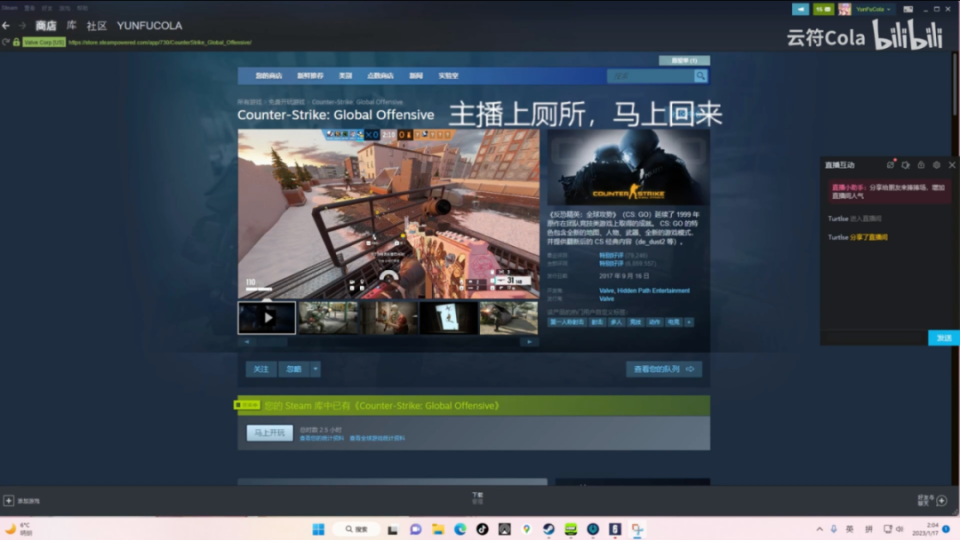Open the 社区 community tab
This screenshot has height=540, width=960.
[x=96, y=26]
